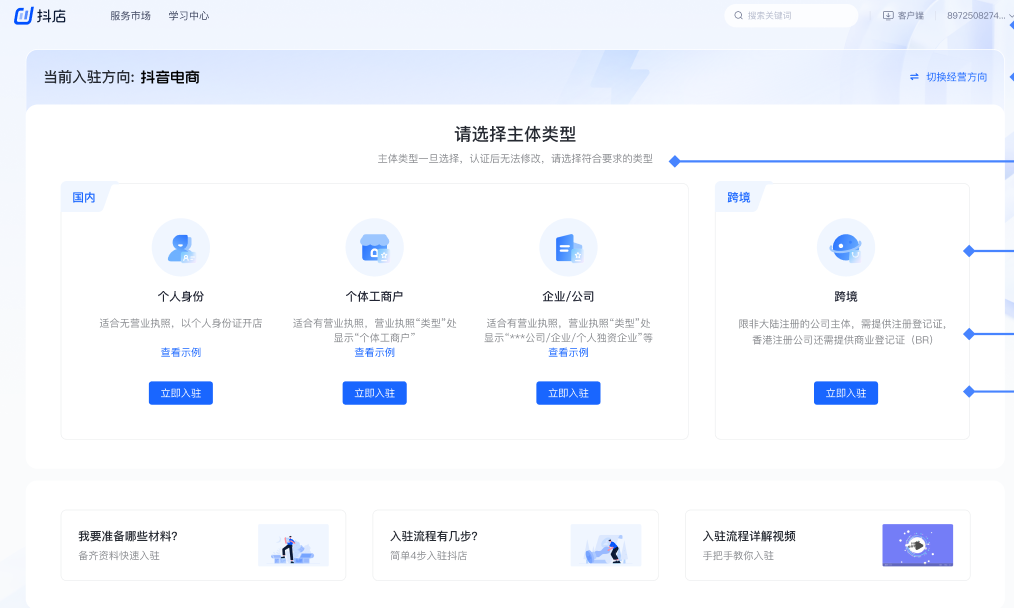
Task: Click the 抖店 logo icon
Action: [23, 16]
